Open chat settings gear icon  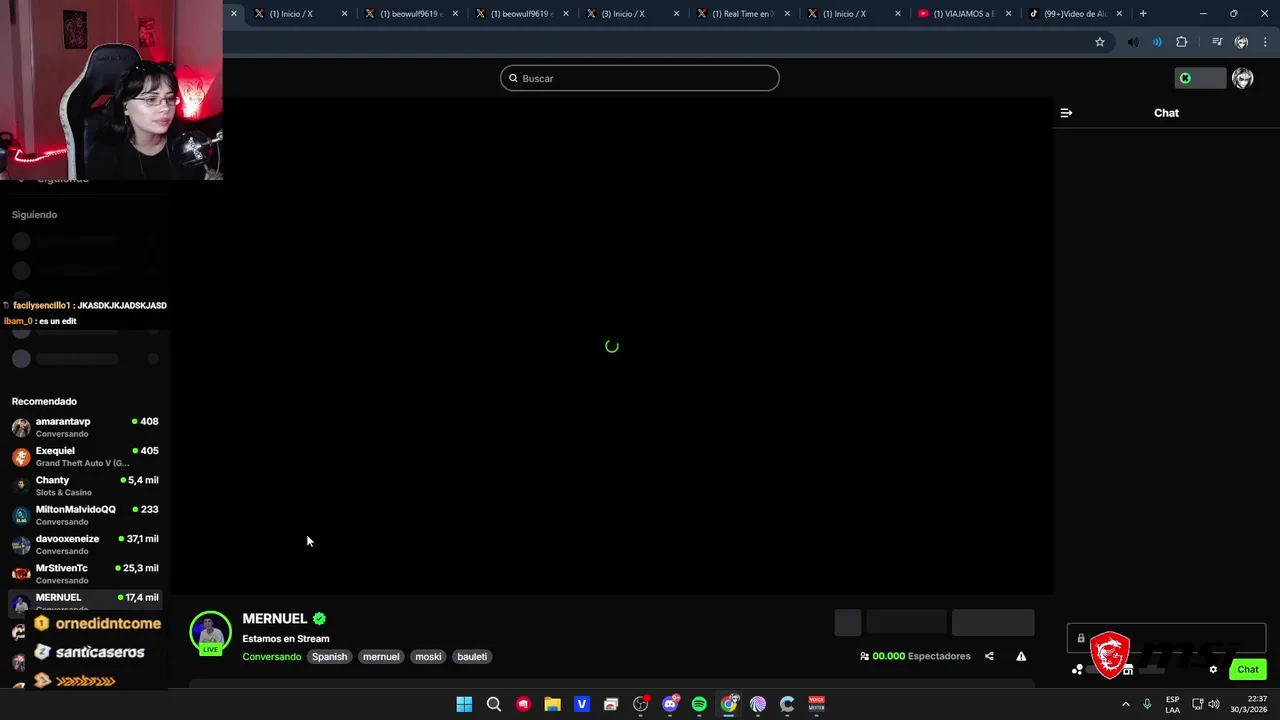pyautogui.click(x=1213, y=670)
